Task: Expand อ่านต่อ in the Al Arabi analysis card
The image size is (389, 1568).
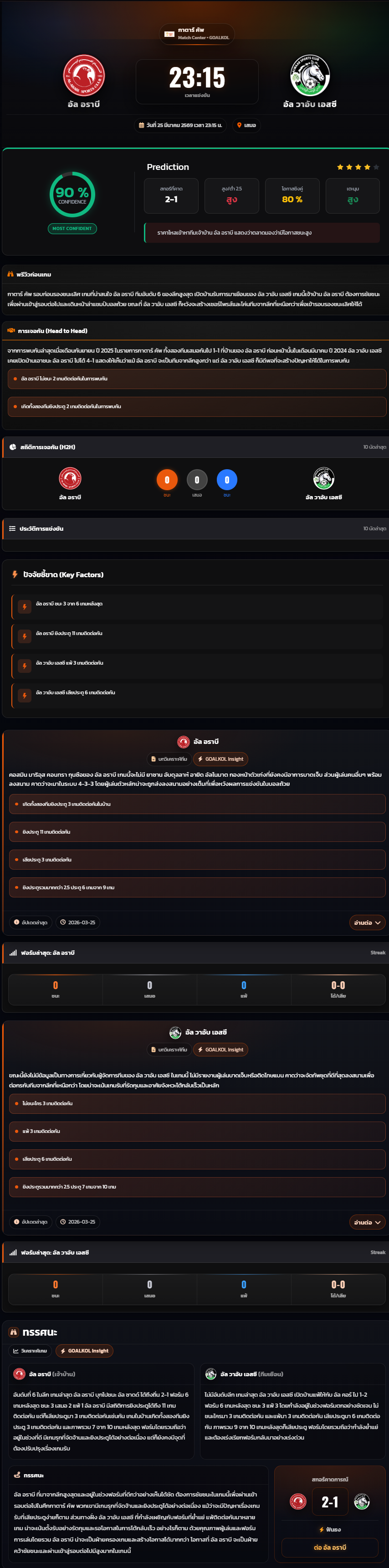Action: tap(367, 923)
